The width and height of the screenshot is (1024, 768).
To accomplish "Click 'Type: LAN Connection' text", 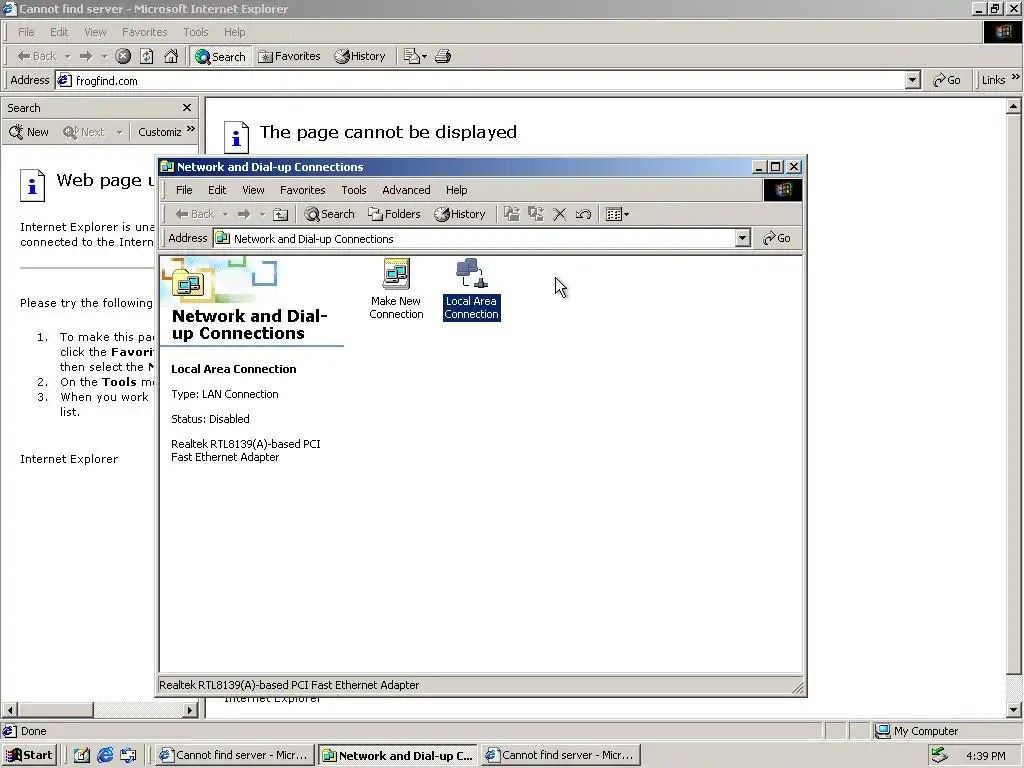I will [225, 394].
